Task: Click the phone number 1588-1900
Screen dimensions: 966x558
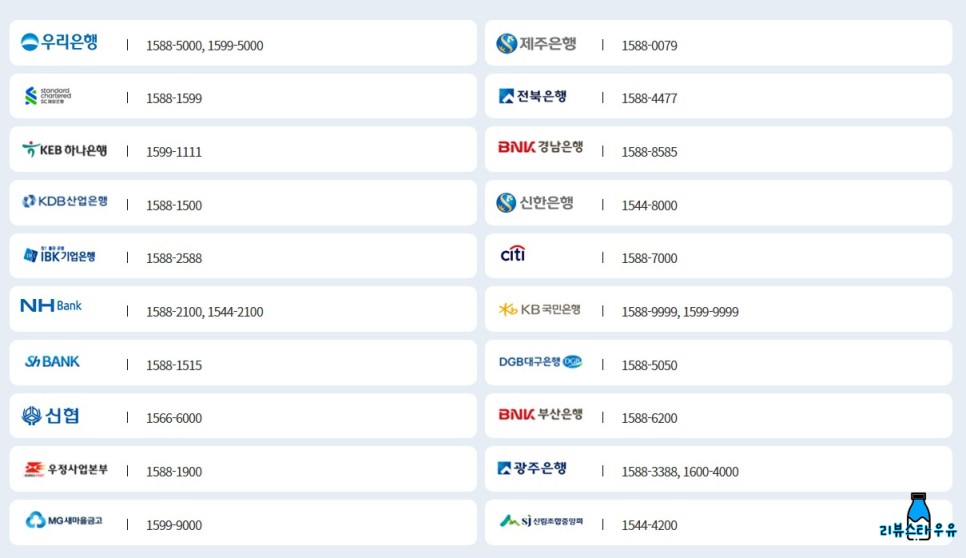Action: [x=174, y=472]
